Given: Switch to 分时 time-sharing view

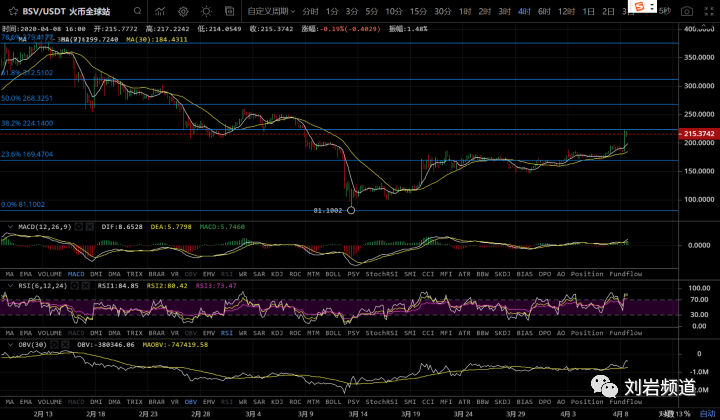Looking at the screenshot, I should click(310, 11).
